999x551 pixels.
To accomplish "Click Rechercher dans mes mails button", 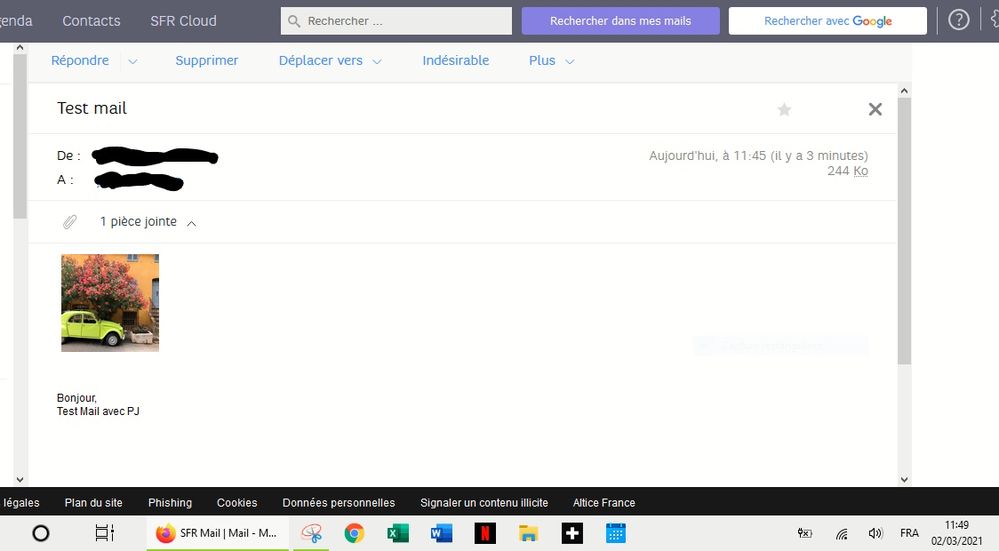I will [620, 21].
